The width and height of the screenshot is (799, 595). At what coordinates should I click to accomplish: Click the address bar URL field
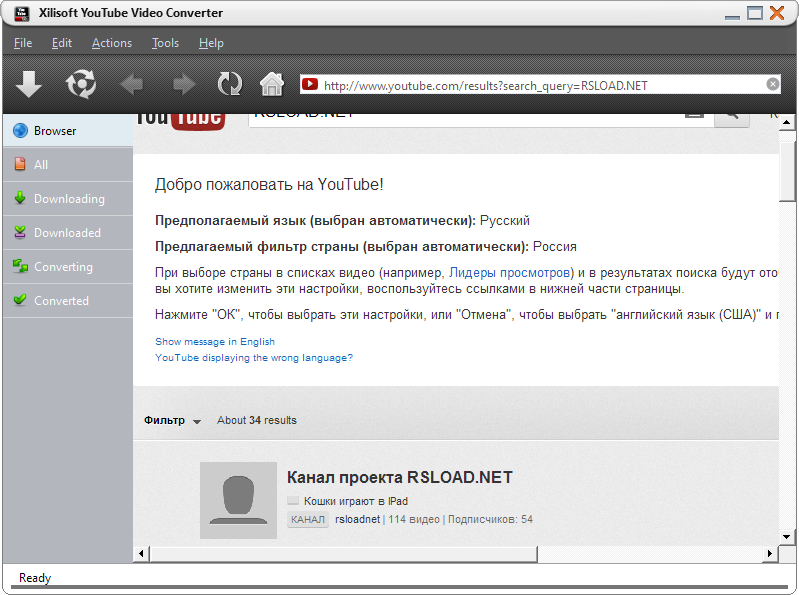point(540,86)
